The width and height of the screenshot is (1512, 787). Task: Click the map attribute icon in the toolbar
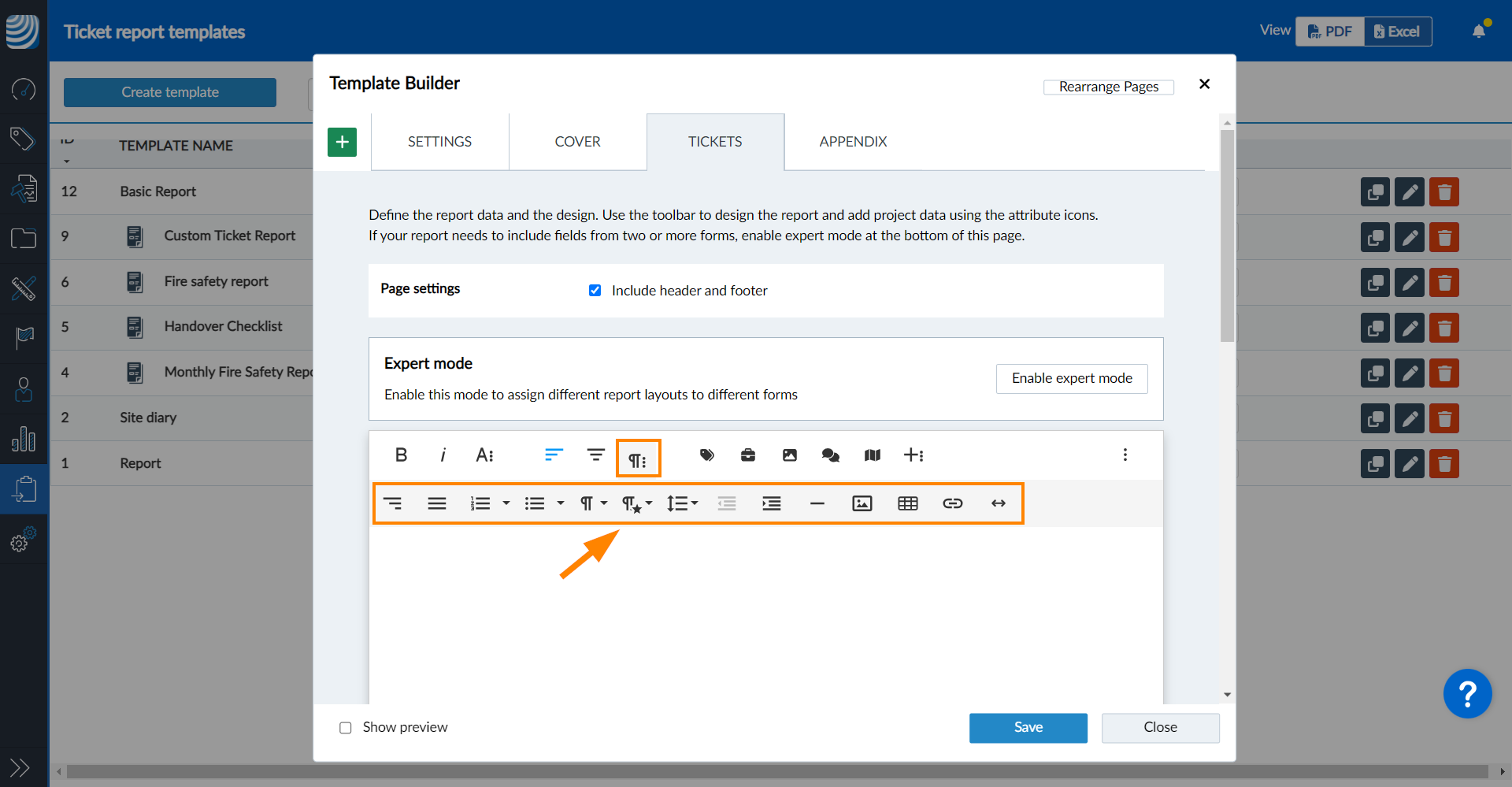pos(872,455)
